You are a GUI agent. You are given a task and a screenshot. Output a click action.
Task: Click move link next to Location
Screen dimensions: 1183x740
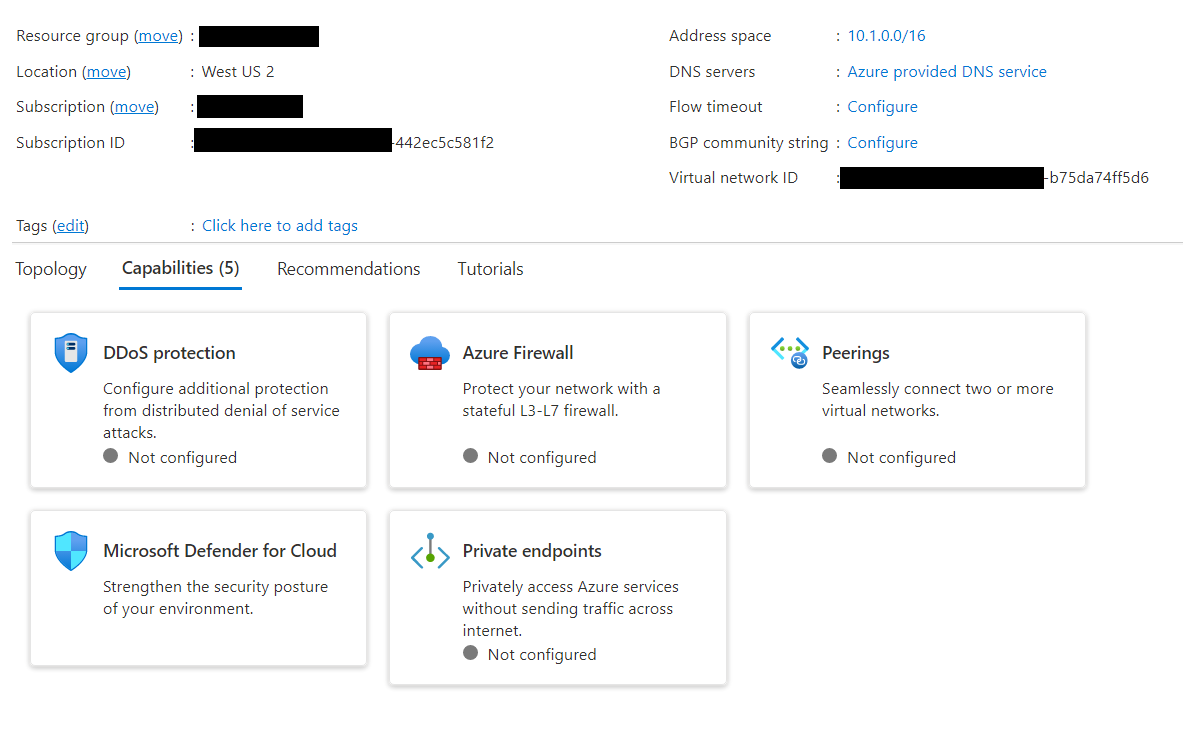106,72
